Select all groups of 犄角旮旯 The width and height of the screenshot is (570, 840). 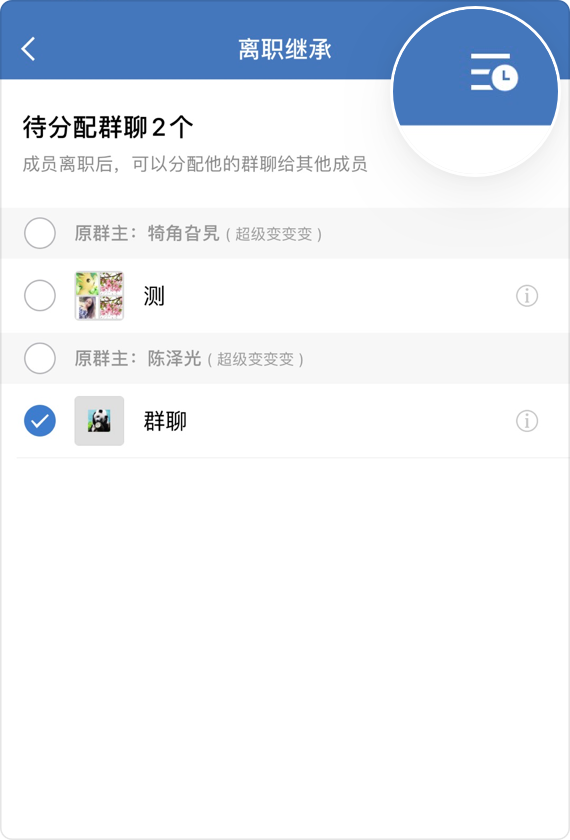[40, 233]
